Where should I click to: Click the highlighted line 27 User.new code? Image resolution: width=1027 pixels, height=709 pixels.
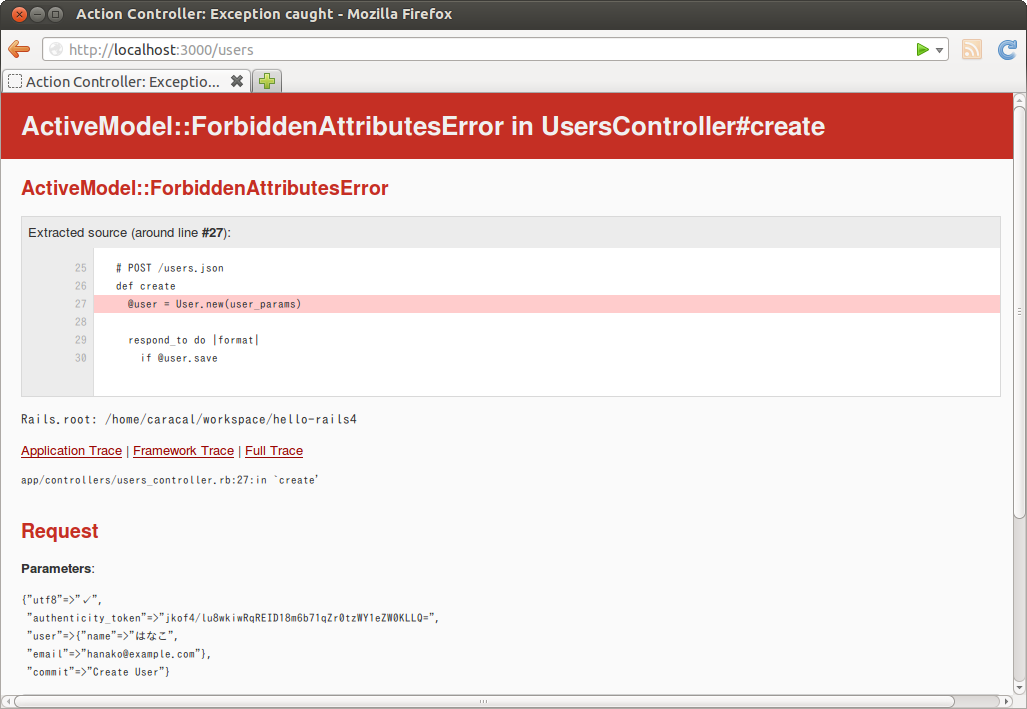214,304
